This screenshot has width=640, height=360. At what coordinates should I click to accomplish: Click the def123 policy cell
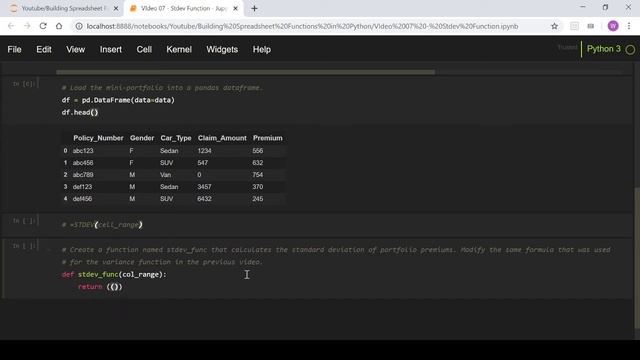click(82, 187)
